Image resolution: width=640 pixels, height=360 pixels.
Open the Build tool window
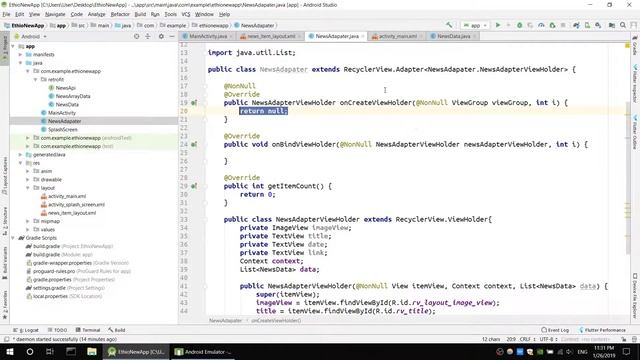pos(117,330)
